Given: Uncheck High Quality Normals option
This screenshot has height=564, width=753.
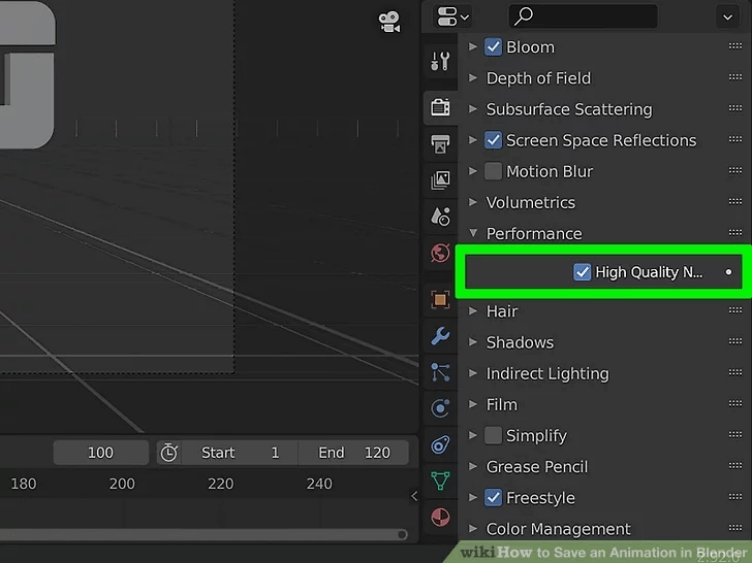Looking at the screenshot, I should [582, 272].
